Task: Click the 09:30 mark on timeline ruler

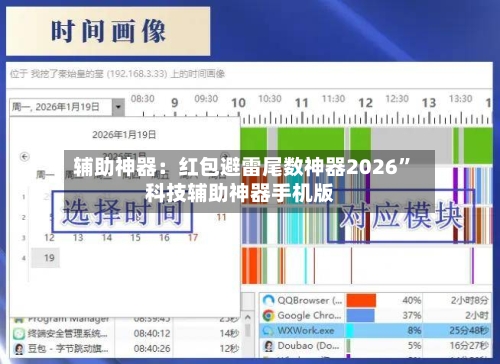Action: coord(206,99)
